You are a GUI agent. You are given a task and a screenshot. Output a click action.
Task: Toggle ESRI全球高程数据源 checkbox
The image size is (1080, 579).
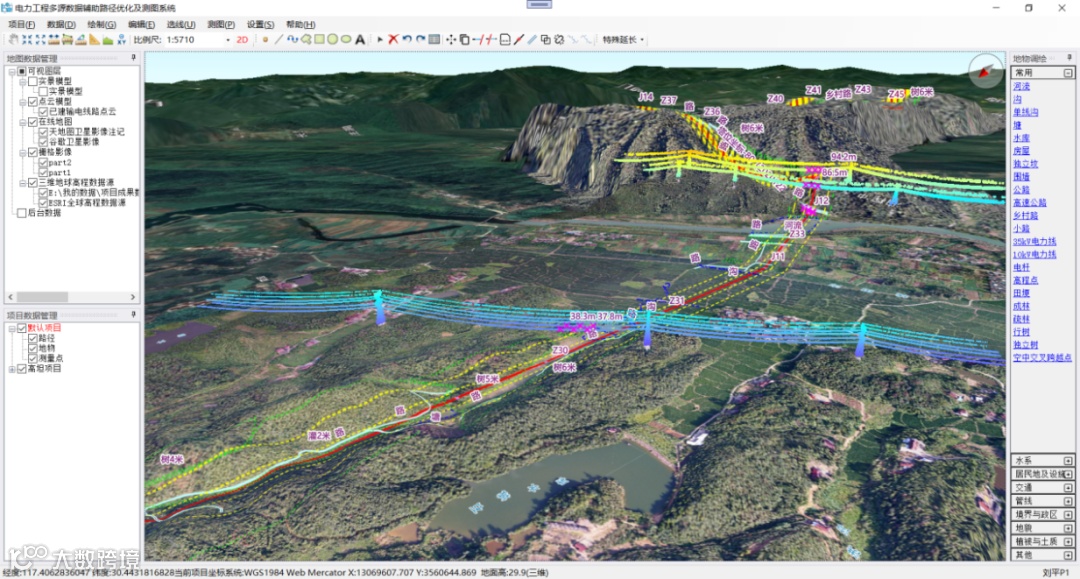[x=43, y=203]
